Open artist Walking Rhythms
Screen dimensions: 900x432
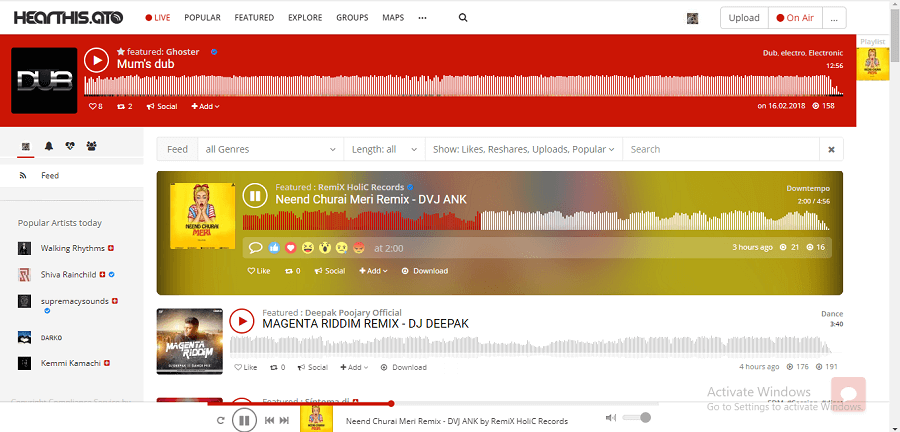(72, 248)
